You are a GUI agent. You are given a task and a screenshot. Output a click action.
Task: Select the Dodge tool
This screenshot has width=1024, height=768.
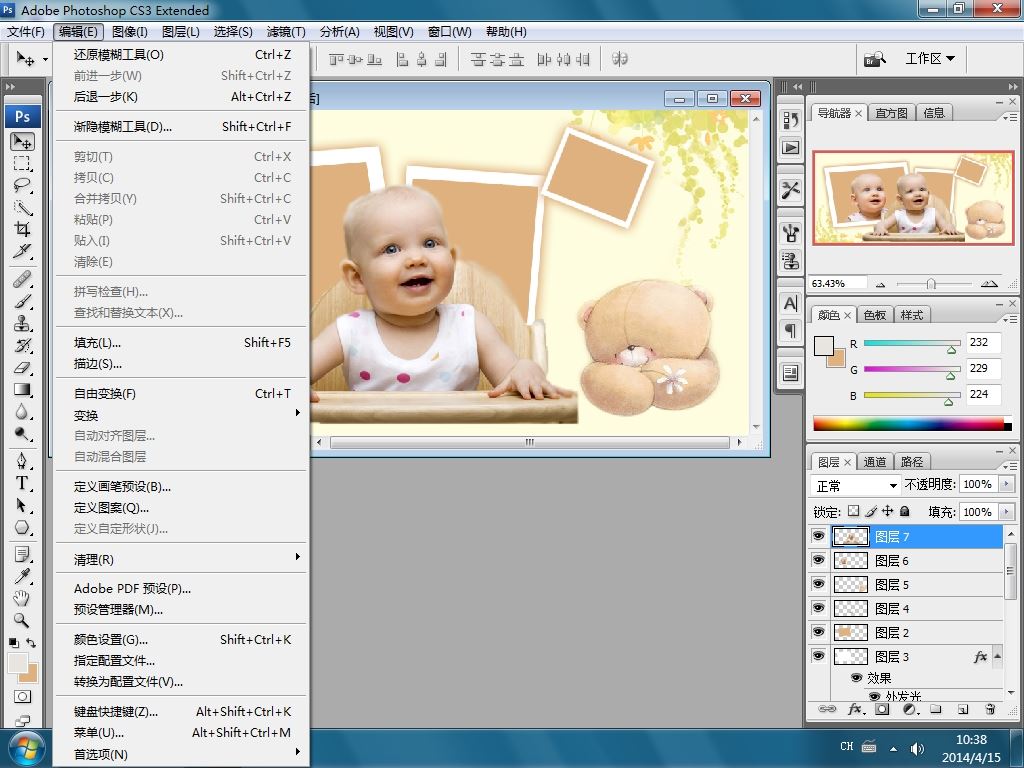[x=22, y=434]
